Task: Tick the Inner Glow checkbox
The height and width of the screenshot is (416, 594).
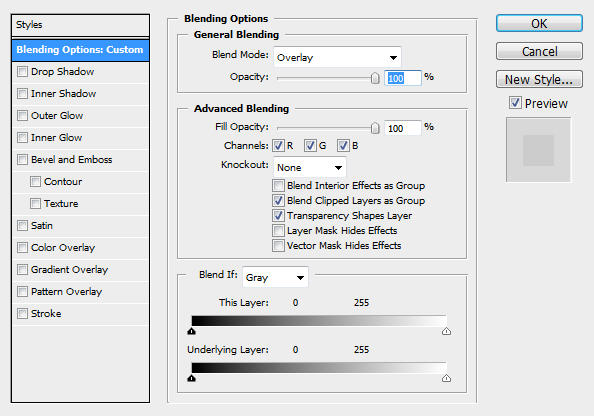Action: point(22,137)
